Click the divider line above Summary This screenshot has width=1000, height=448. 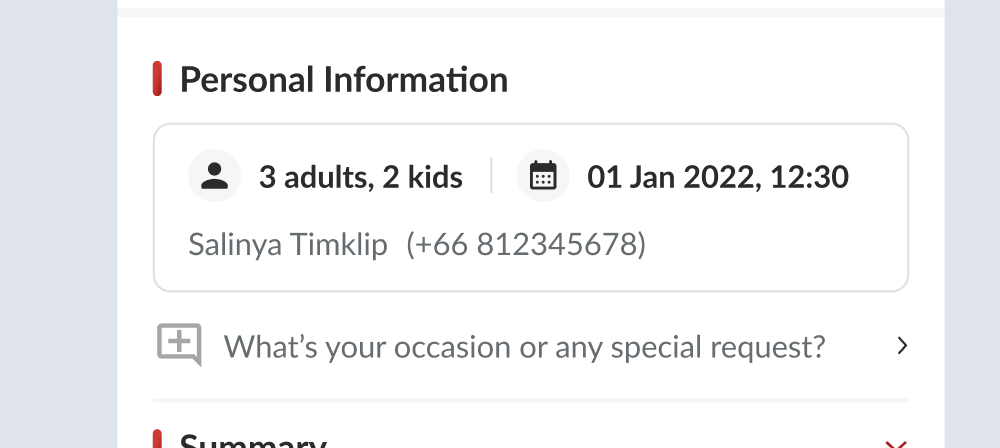pos(530,400)
